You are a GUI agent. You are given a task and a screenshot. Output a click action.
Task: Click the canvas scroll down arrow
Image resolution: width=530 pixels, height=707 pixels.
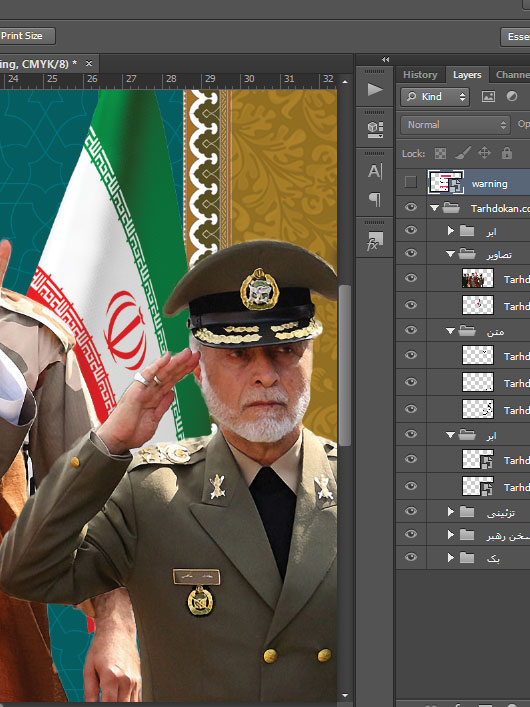click(345, 696)
